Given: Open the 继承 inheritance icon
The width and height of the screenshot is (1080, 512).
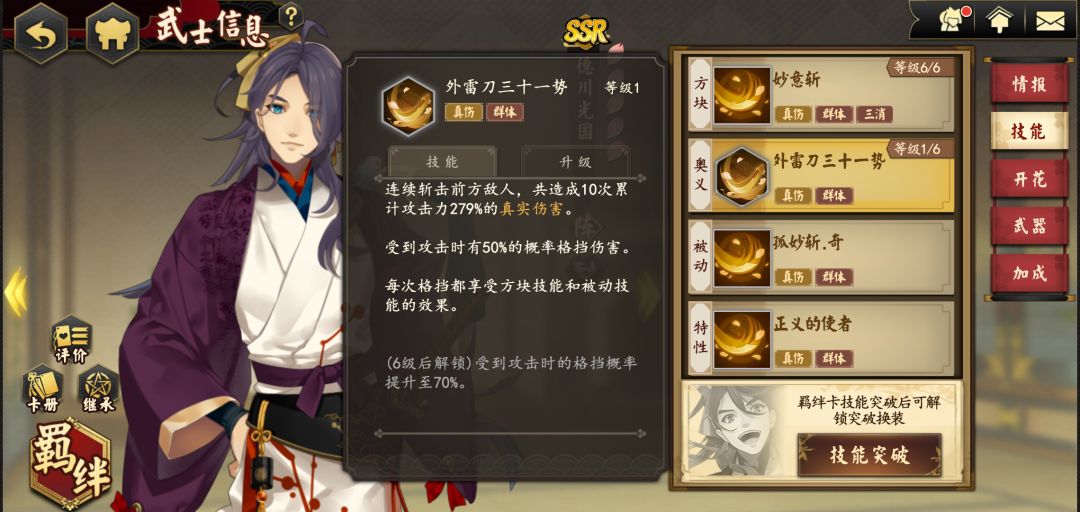Looking at the screenshot, I should [x=98, y=389].
